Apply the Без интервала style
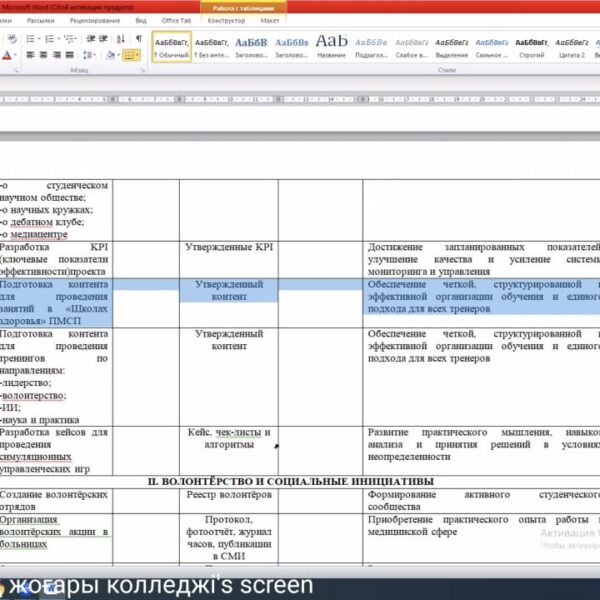This screenshot has height=600, width=600. [211, 47]
